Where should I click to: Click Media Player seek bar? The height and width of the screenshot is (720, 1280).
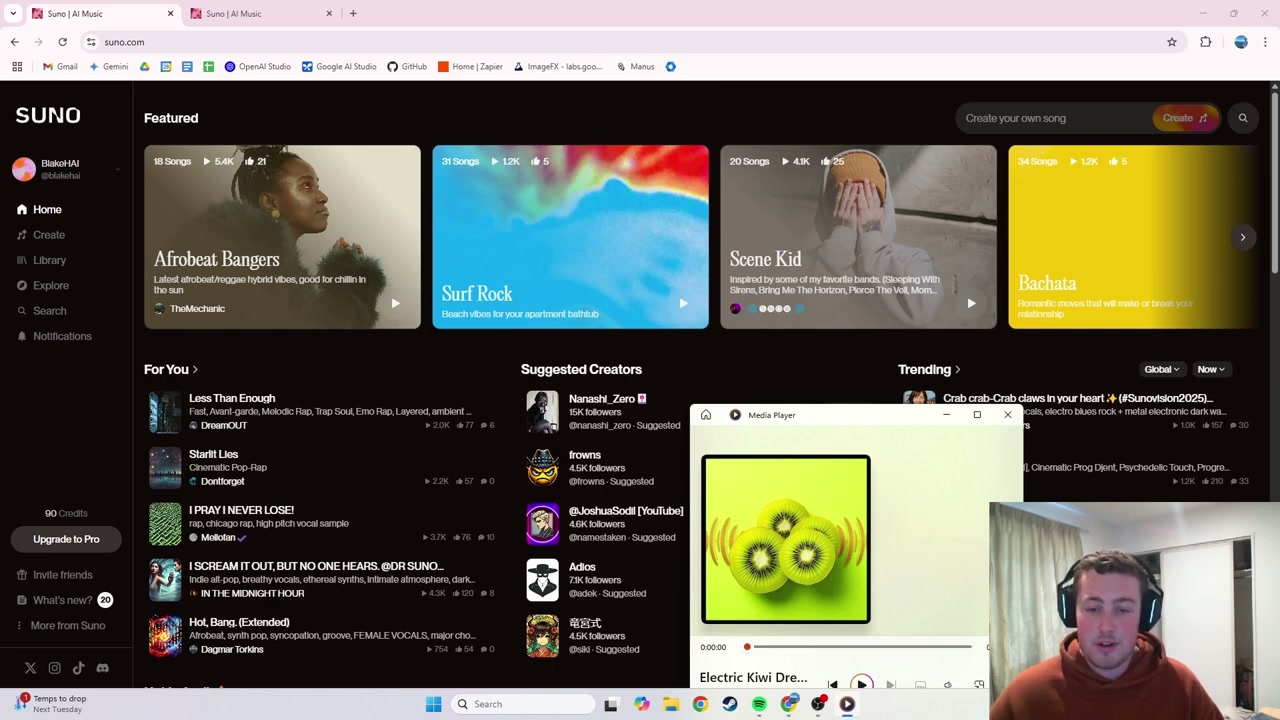click(x=860, y=647)
